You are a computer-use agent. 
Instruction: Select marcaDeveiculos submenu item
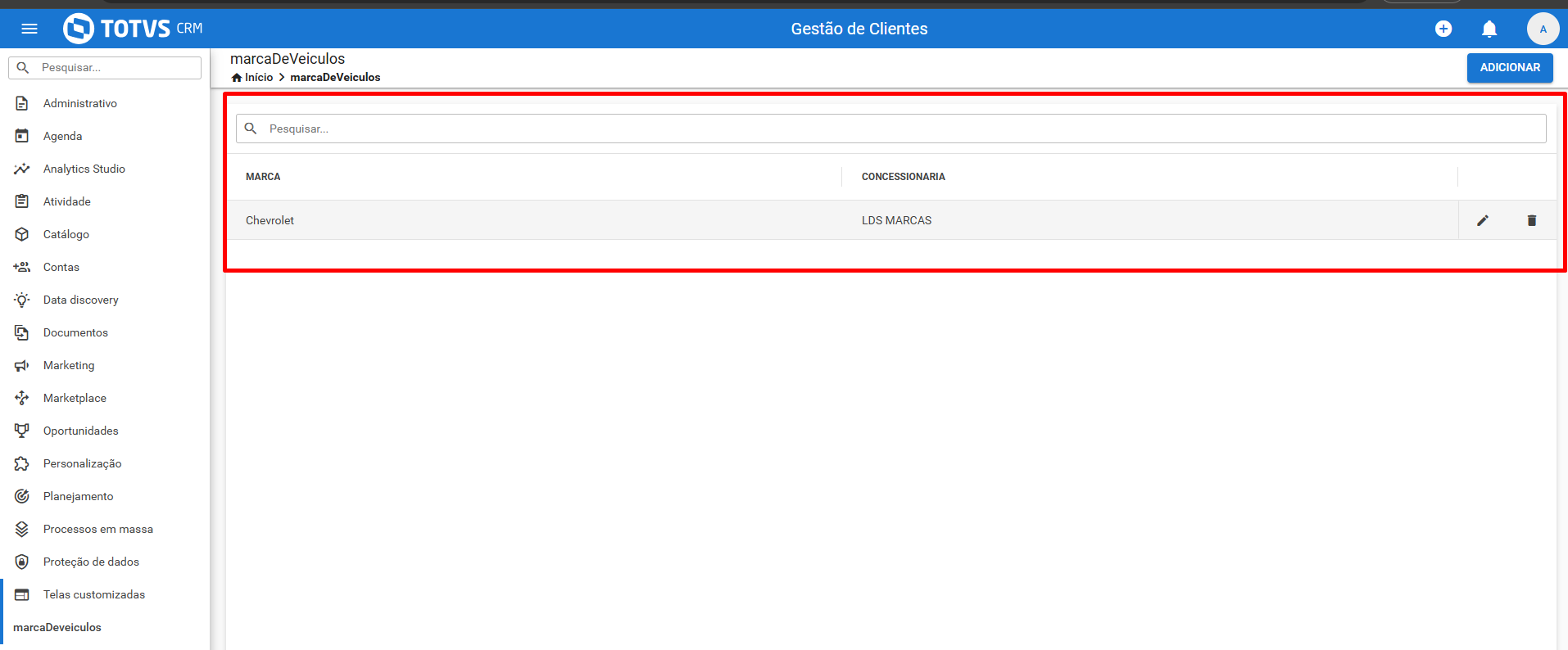point(57,627)
